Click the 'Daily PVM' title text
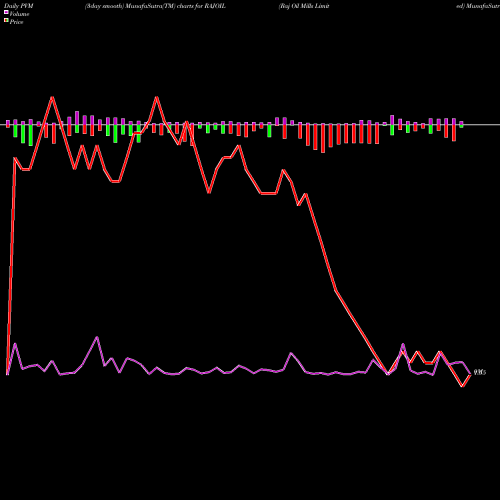500x500 pixels. click(x=19, y=6)
